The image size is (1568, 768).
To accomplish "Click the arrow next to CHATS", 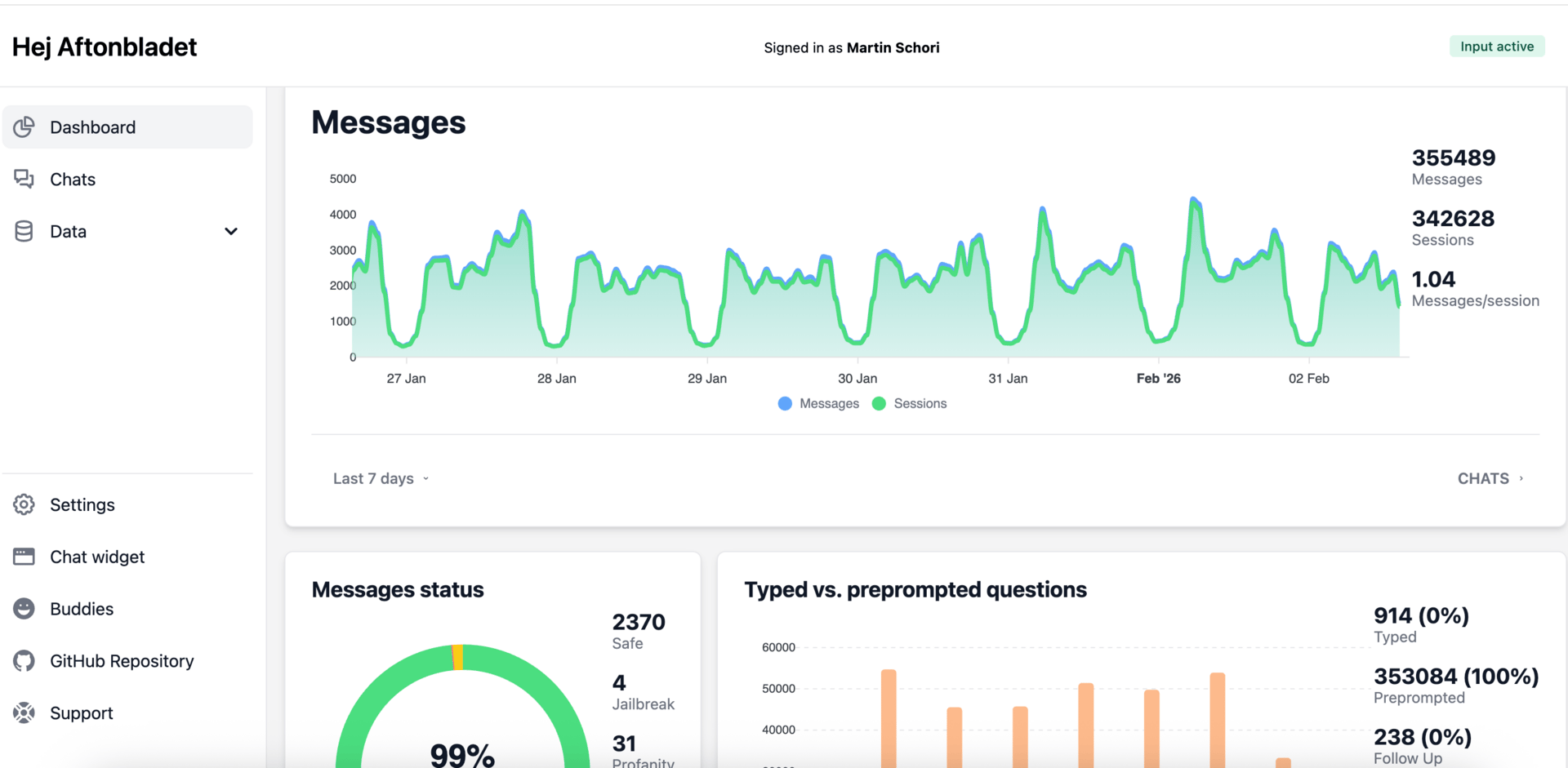I will (x=1521, y=478).
